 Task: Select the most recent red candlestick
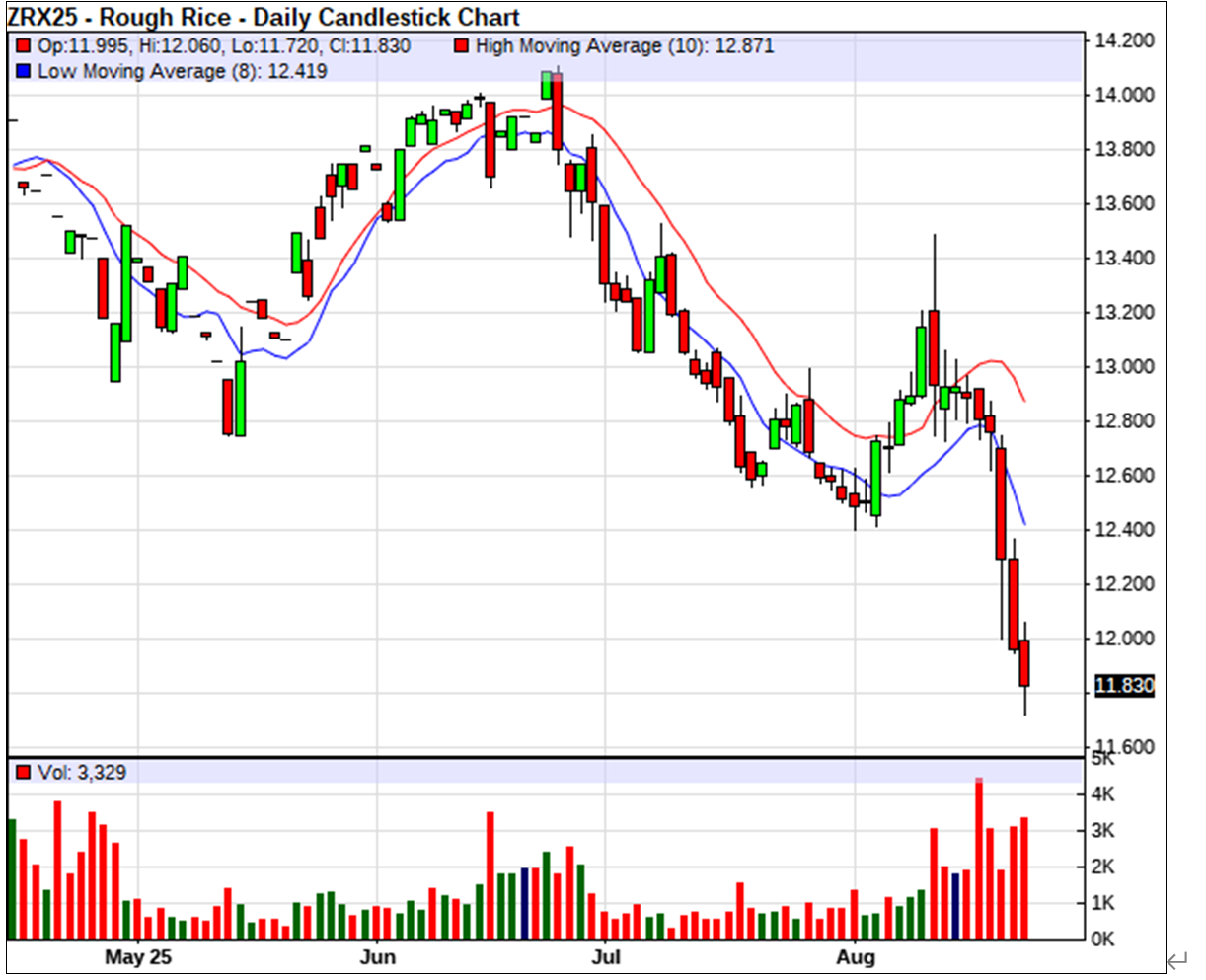[x=1024, y=663]
